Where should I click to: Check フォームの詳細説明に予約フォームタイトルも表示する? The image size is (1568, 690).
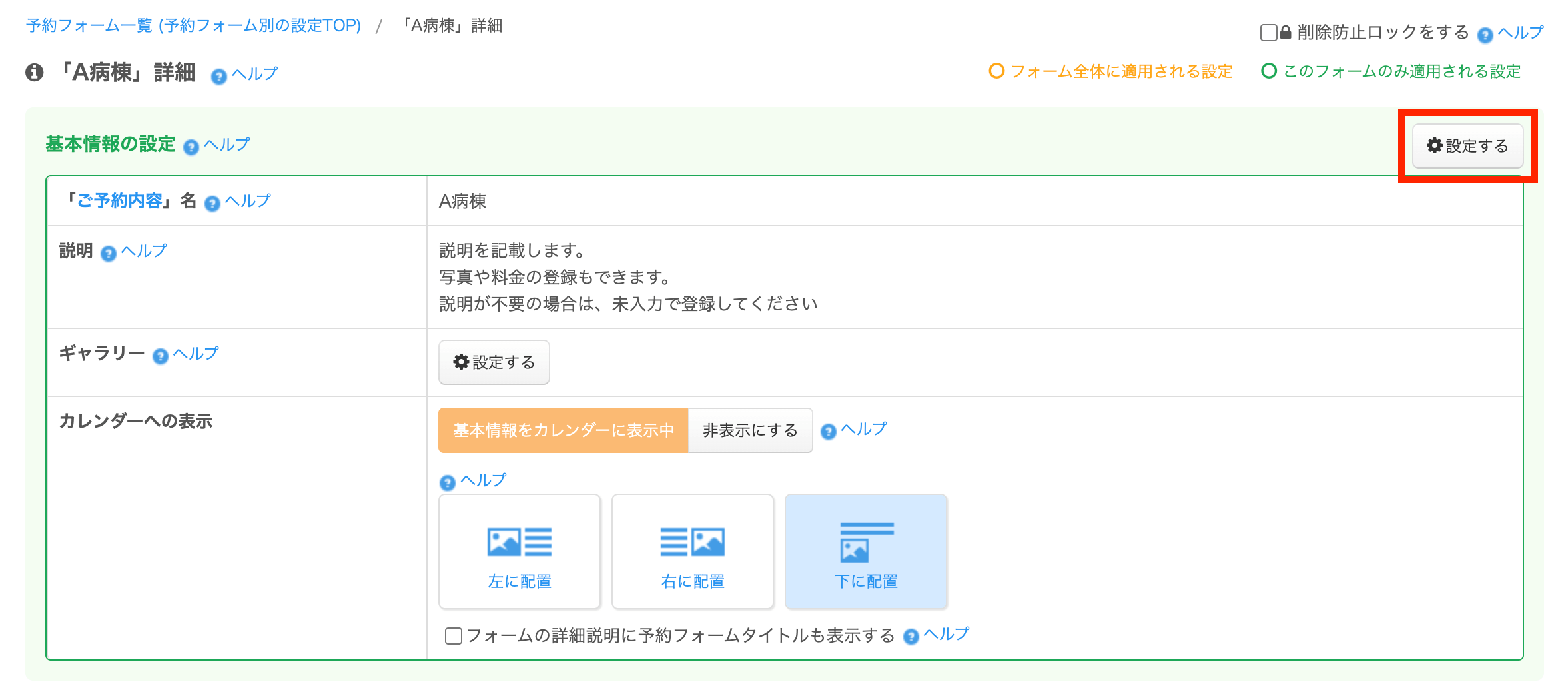tap(454, 636)
